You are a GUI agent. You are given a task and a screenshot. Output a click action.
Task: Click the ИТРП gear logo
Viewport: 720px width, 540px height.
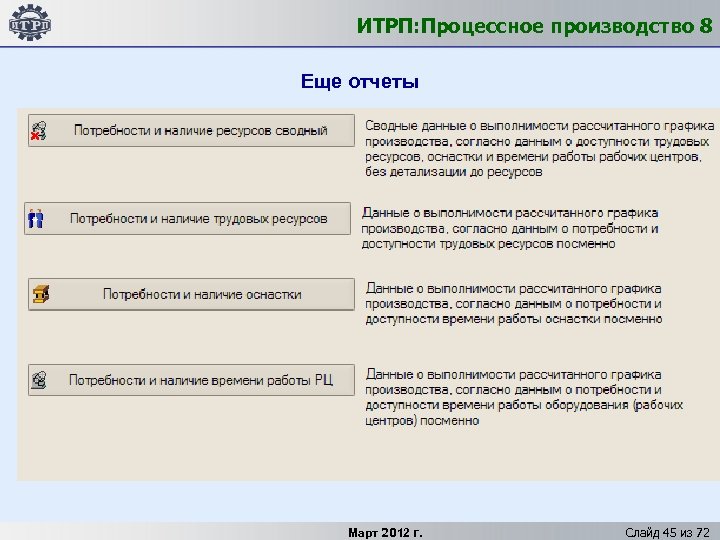(x=30, y=22)
